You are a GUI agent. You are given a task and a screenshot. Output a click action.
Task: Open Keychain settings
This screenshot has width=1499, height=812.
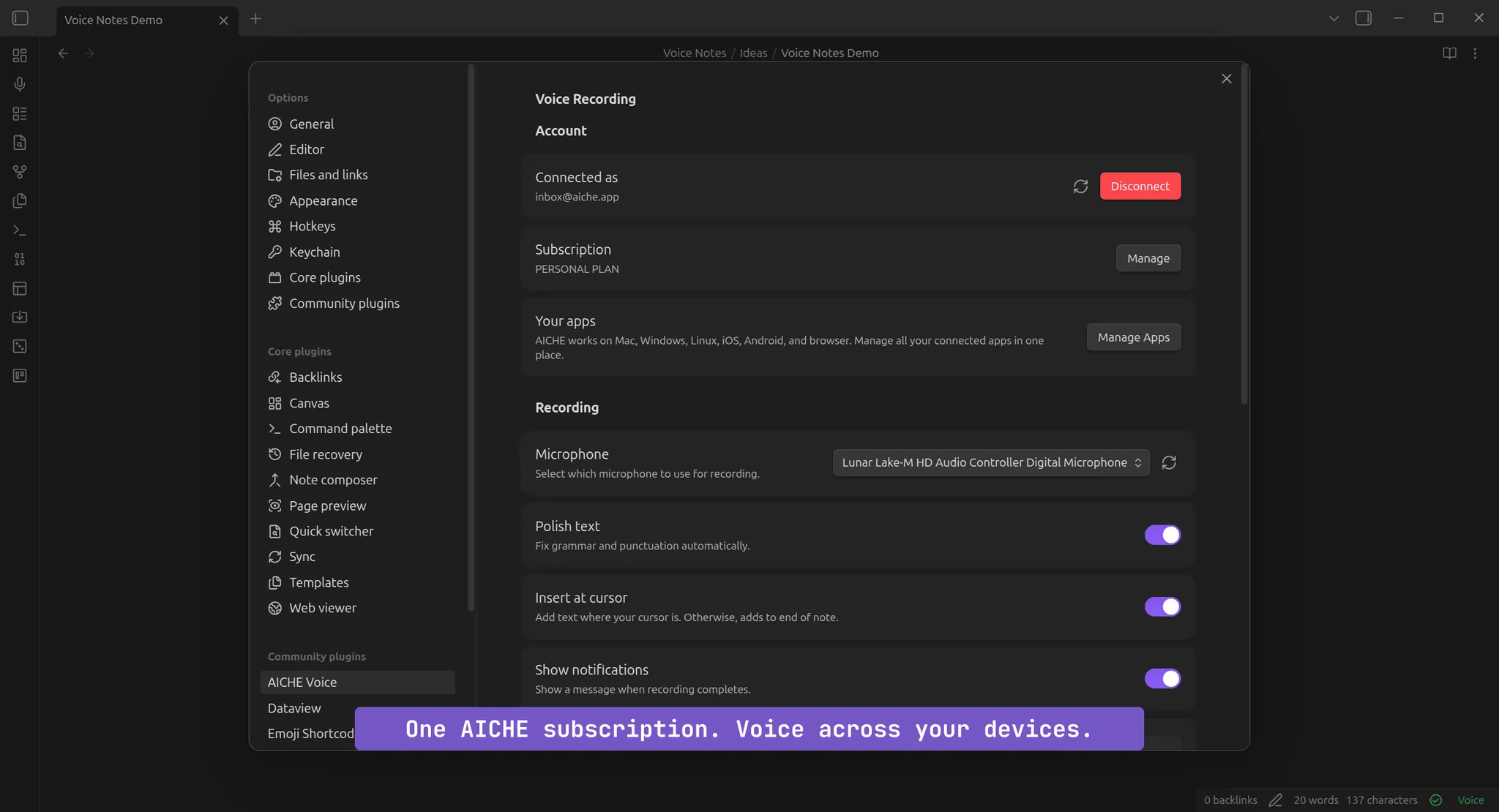(357, 252)
